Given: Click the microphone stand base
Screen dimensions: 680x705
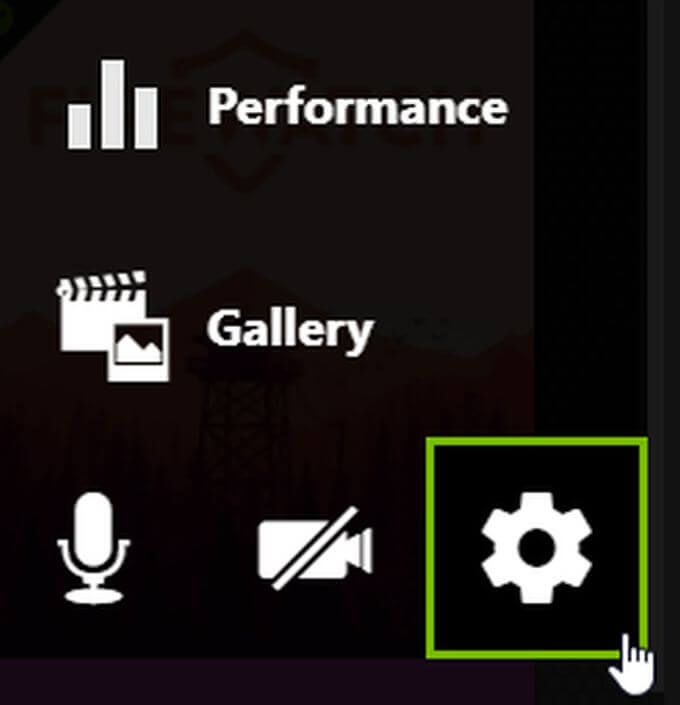Looking at the screenshot, I should click(94, 597).
